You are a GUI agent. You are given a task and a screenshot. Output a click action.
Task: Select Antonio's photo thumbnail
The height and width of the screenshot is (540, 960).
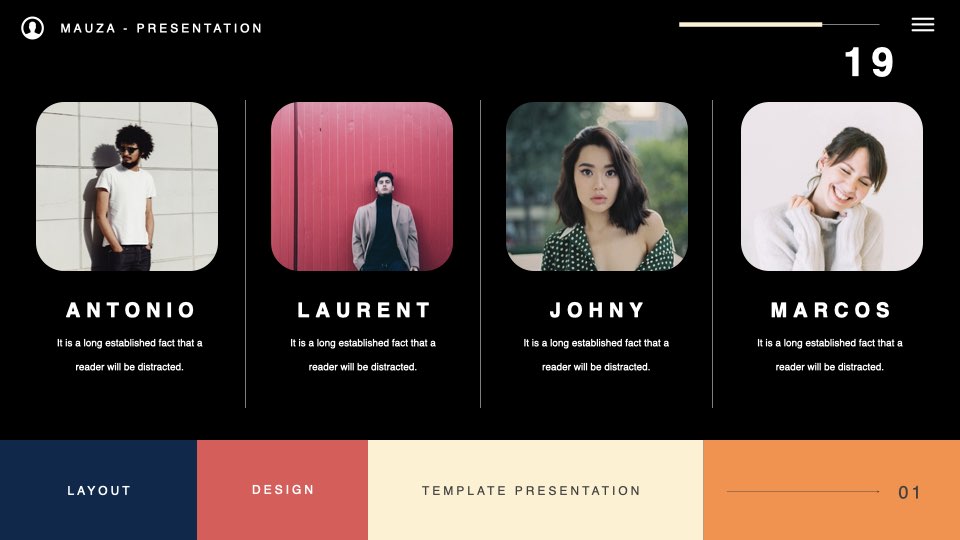tap(127, 186)
